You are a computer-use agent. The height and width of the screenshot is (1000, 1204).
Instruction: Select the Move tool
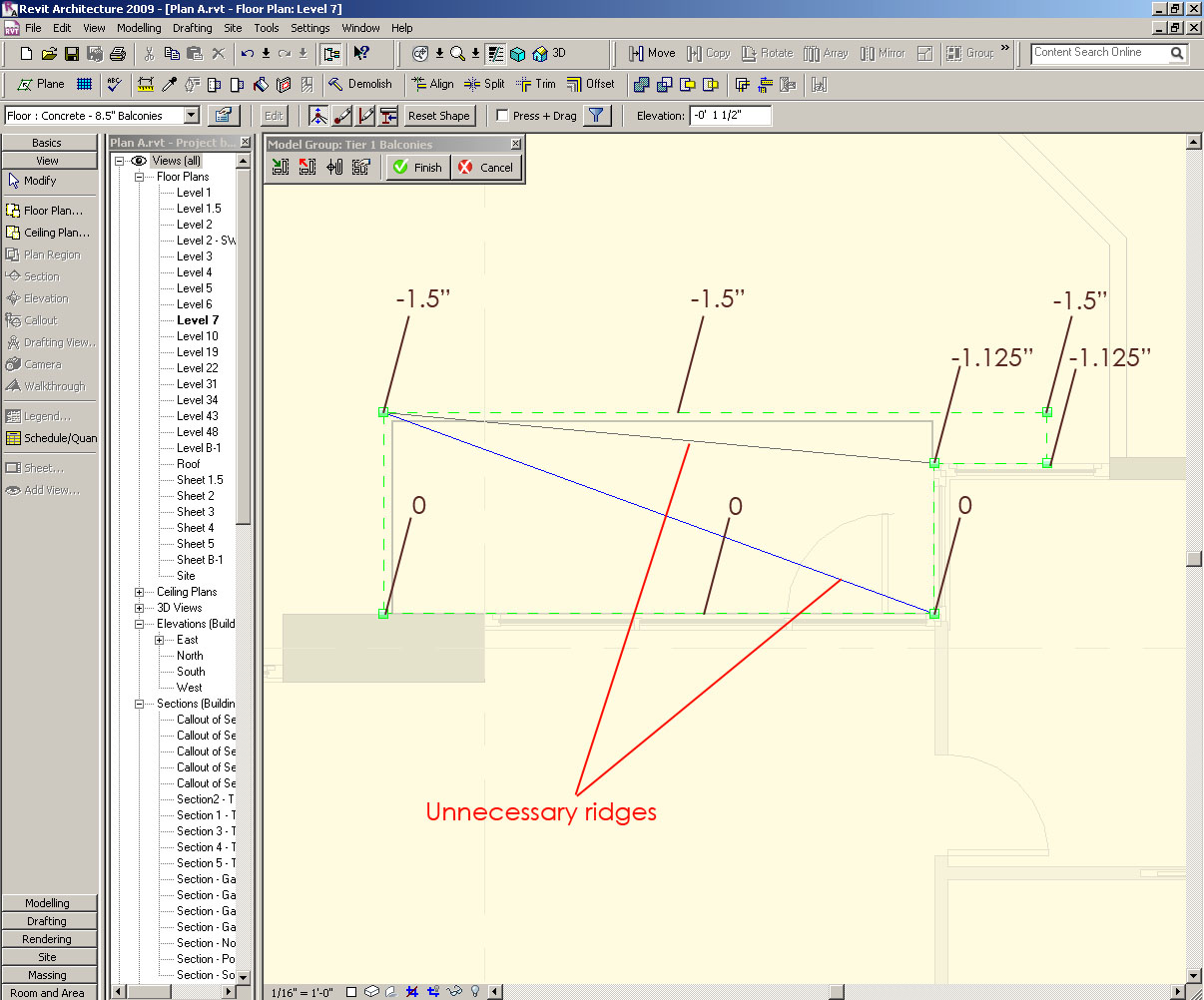(652, 54)
